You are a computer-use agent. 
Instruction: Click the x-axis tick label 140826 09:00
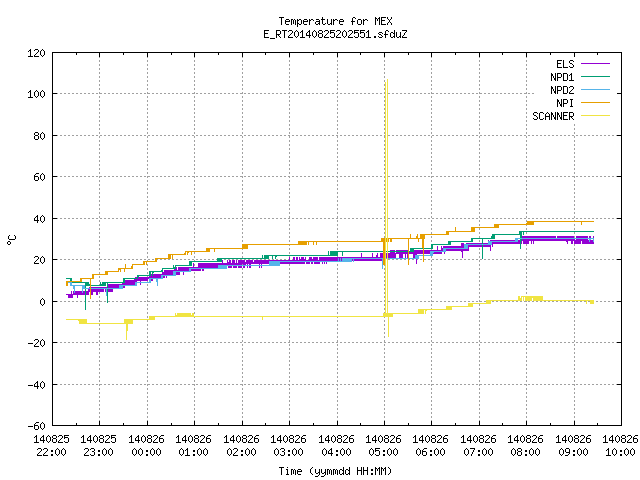click(573, 446)
